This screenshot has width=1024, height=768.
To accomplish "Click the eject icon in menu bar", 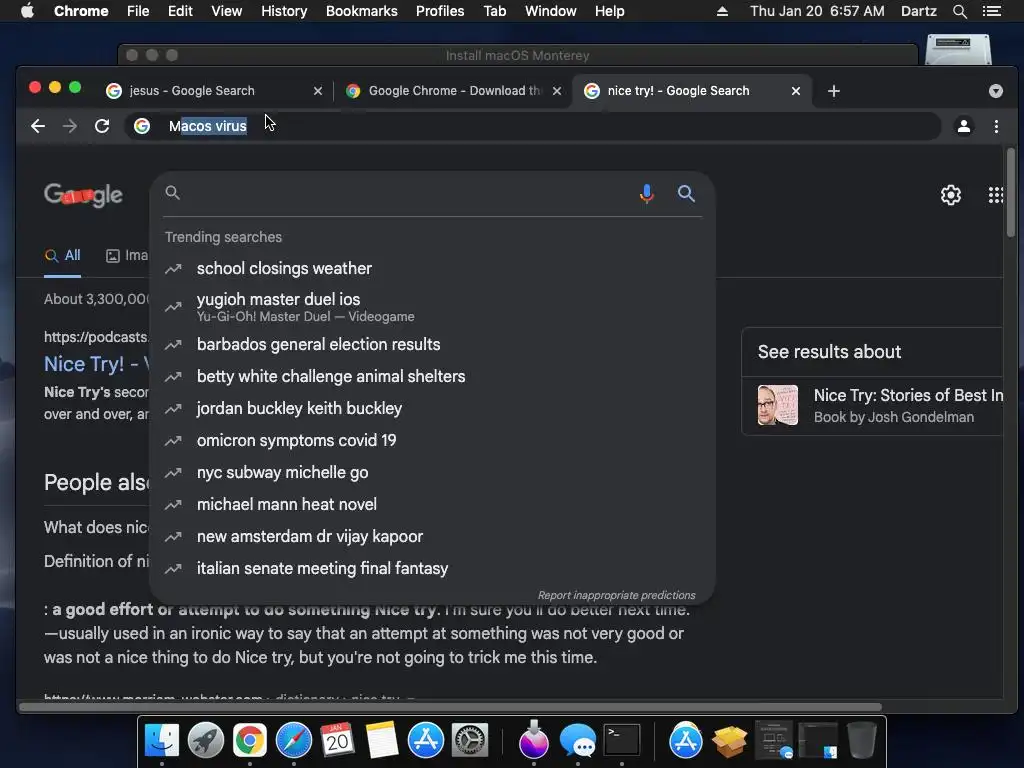I will point(722,11).
